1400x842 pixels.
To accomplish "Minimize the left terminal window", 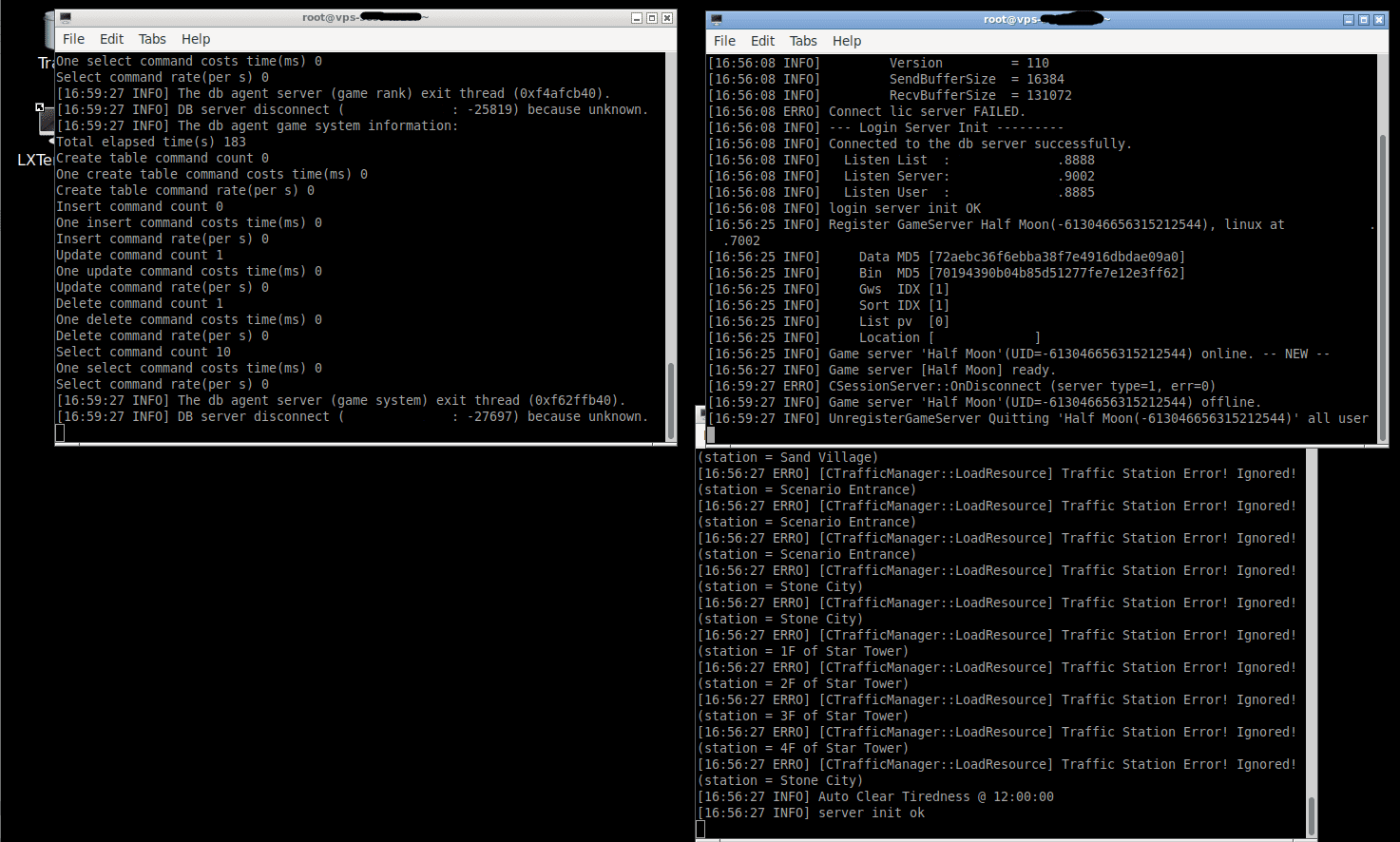I will point(637,18).
